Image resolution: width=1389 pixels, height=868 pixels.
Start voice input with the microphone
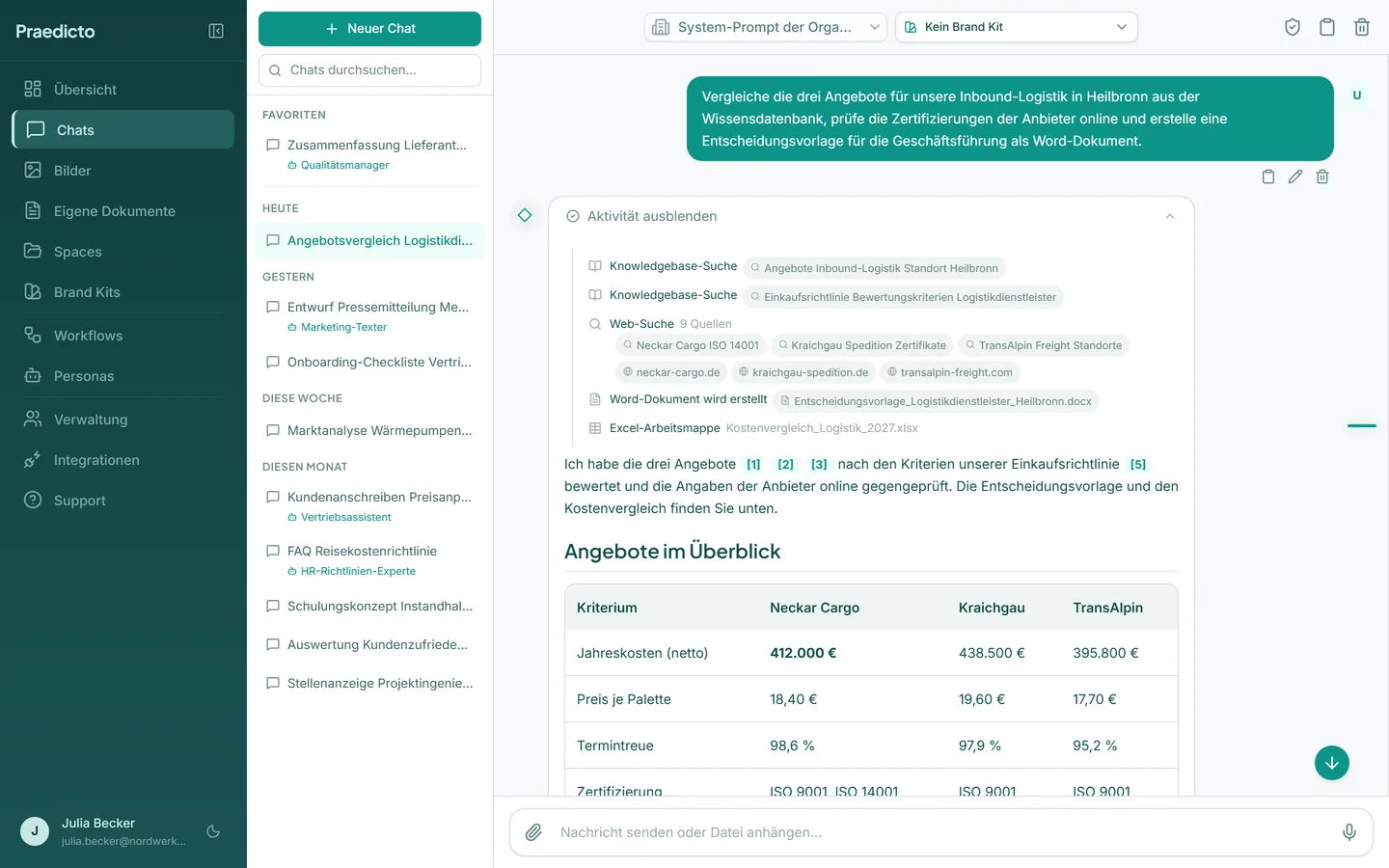pyautogui.click(x=1349, y=832)
